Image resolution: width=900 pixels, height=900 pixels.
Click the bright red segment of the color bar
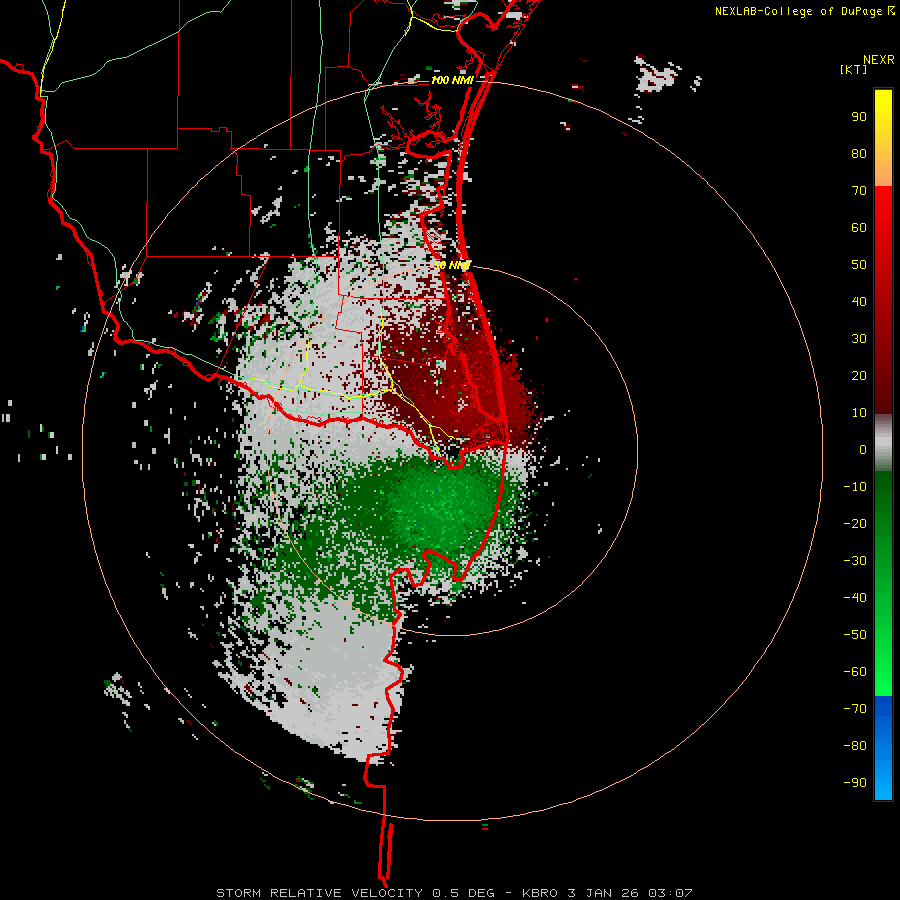tap(883, 298)
